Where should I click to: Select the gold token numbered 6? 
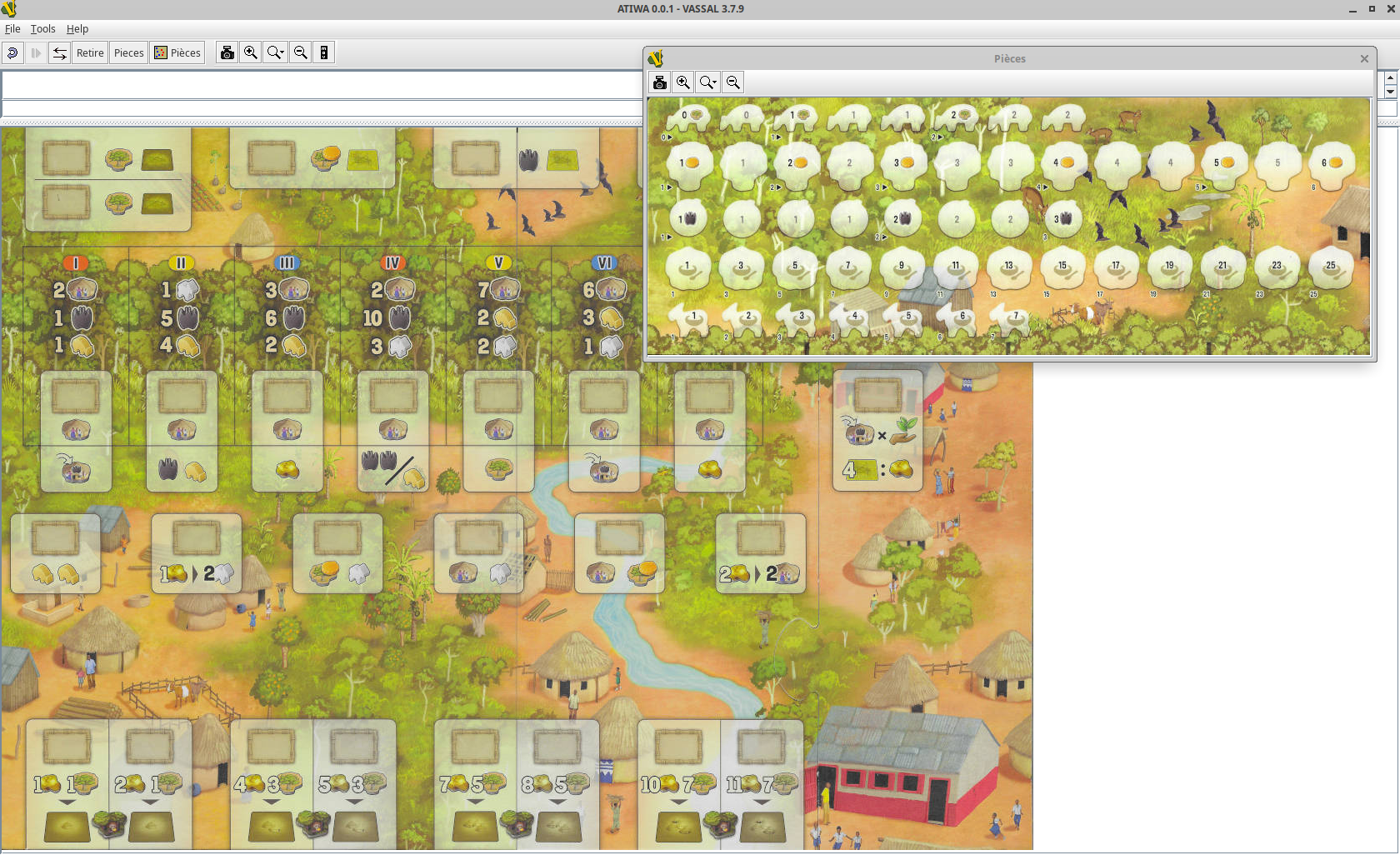click(1332, 165)
